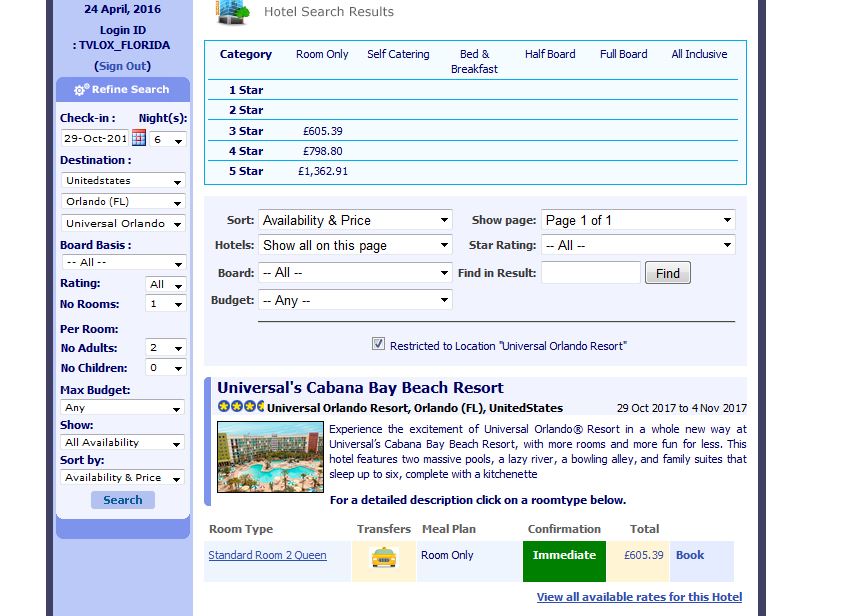
Task: Open the check-in calendar icon
Action: [x=139, y=138]
